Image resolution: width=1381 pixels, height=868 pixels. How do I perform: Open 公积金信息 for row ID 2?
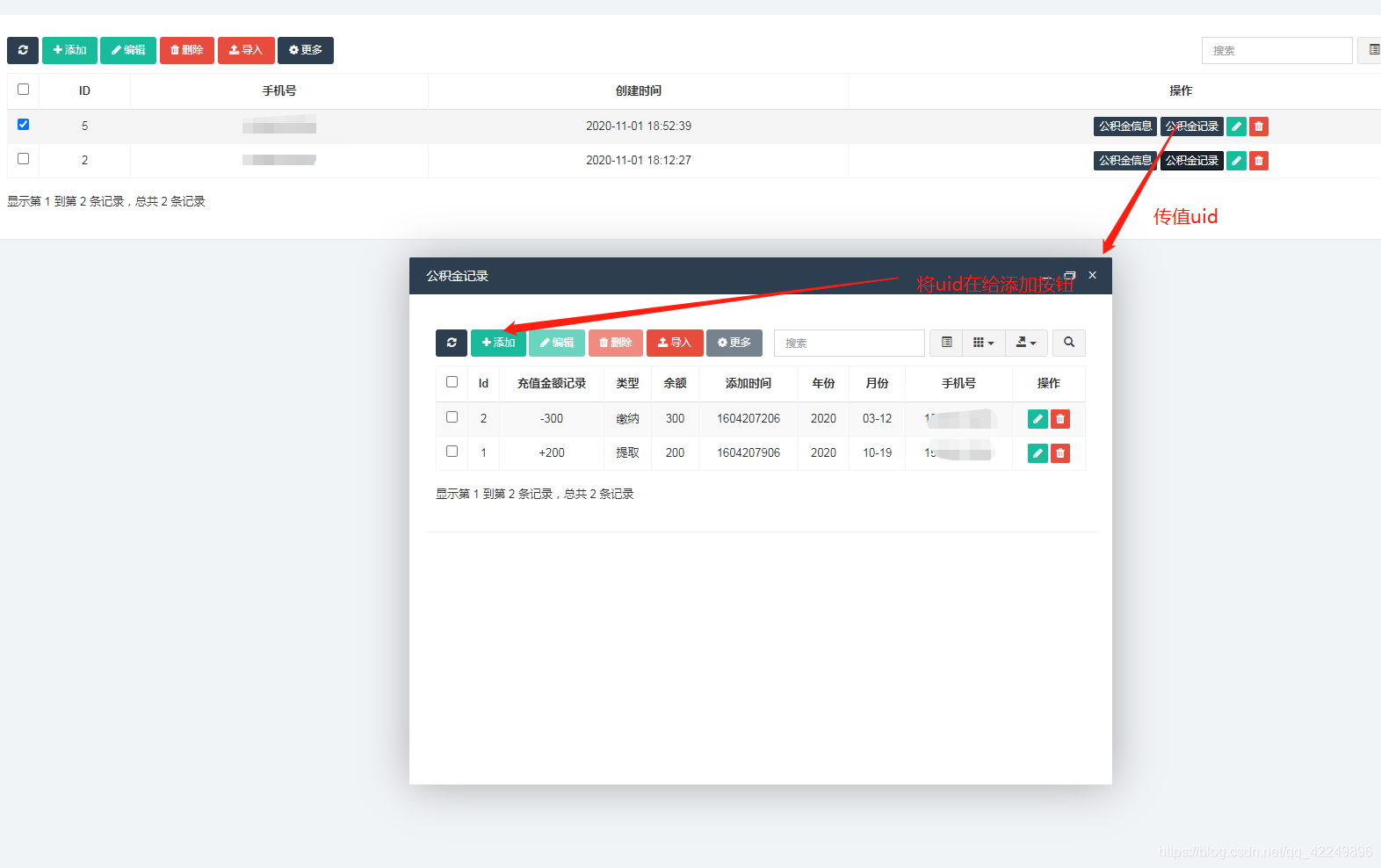coord(1125,161)
